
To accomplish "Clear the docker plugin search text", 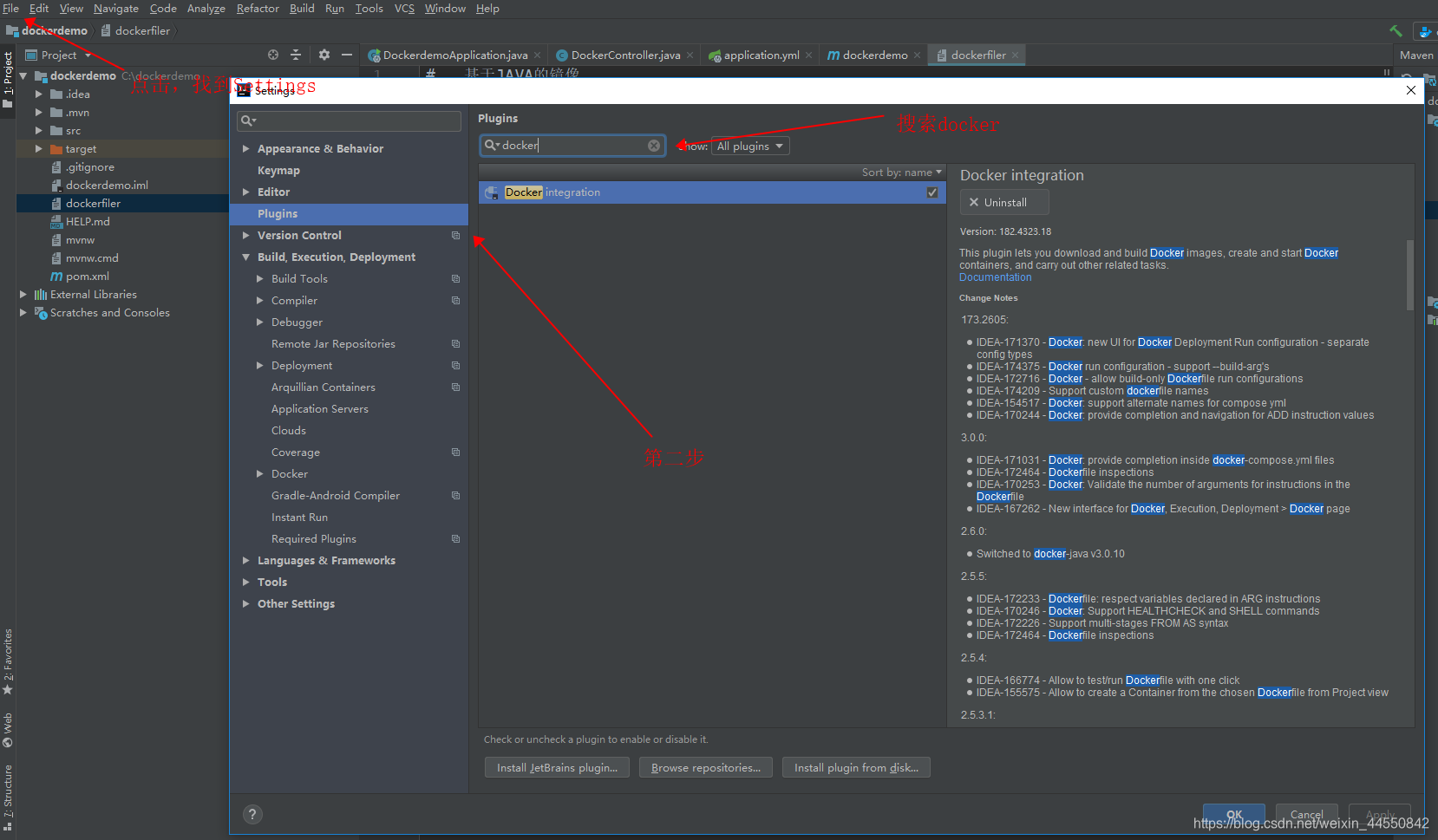I will click(654, 146).
